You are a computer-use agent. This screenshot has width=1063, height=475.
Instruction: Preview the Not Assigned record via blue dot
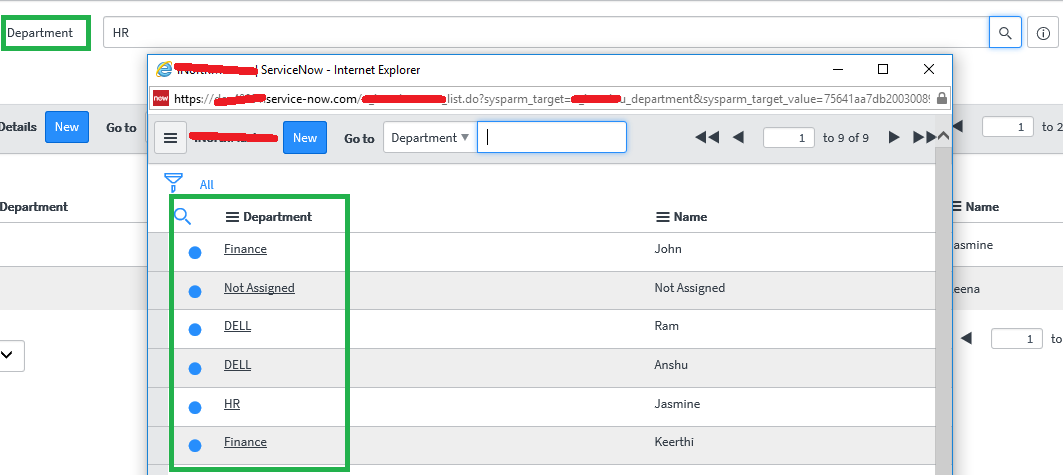pyautogui.click(x=195, y=291)
